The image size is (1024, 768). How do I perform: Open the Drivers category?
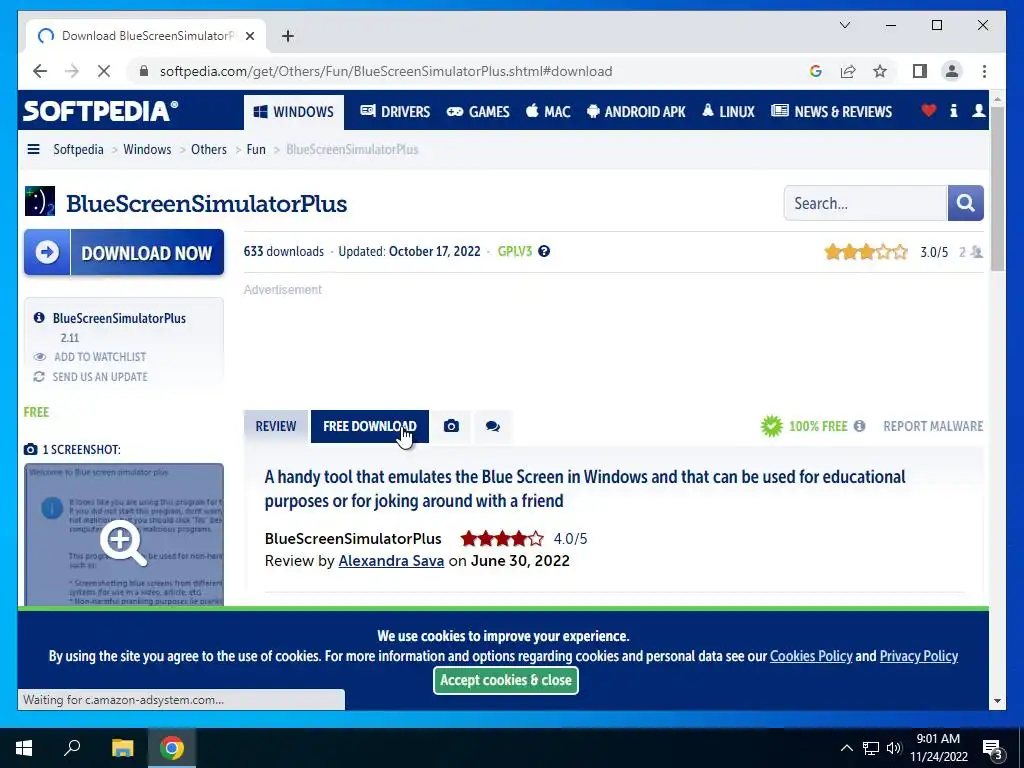pyautogui.click(x=395, y=112)
